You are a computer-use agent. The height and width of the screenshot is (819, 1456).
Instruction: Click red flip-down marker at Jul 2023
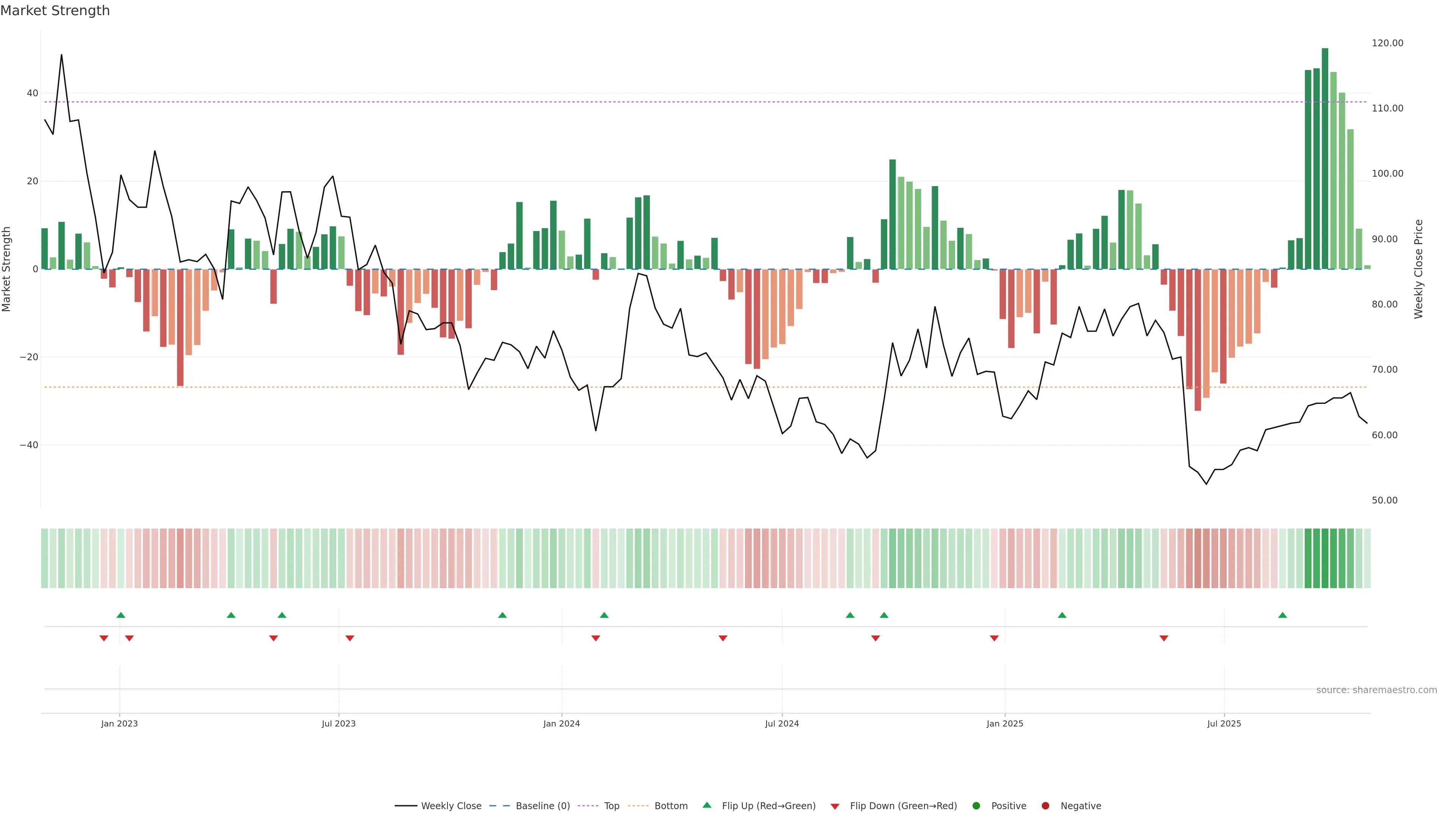[x=350, y=638]
